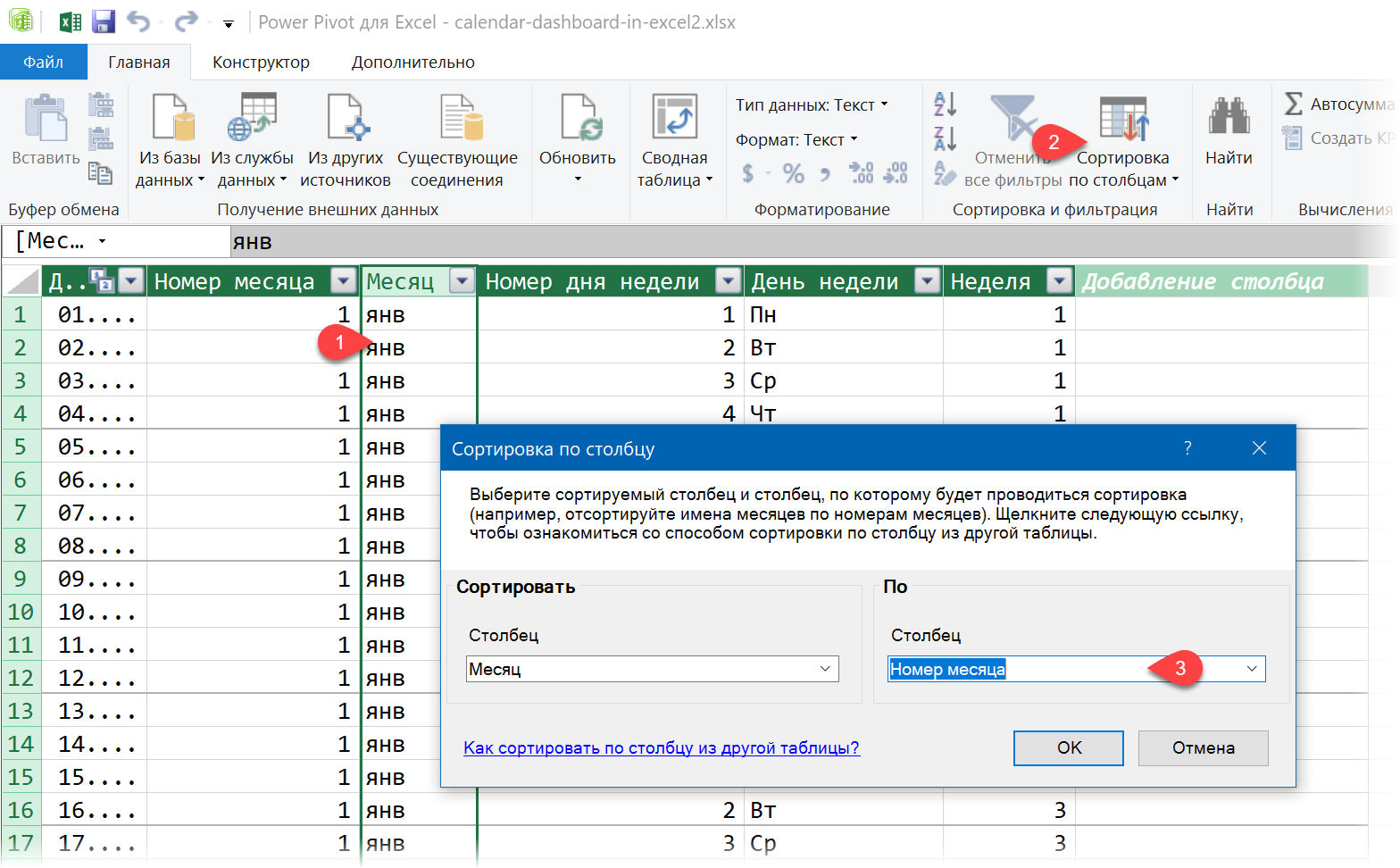Open filter dropdown for День недели column

(928, 281)
